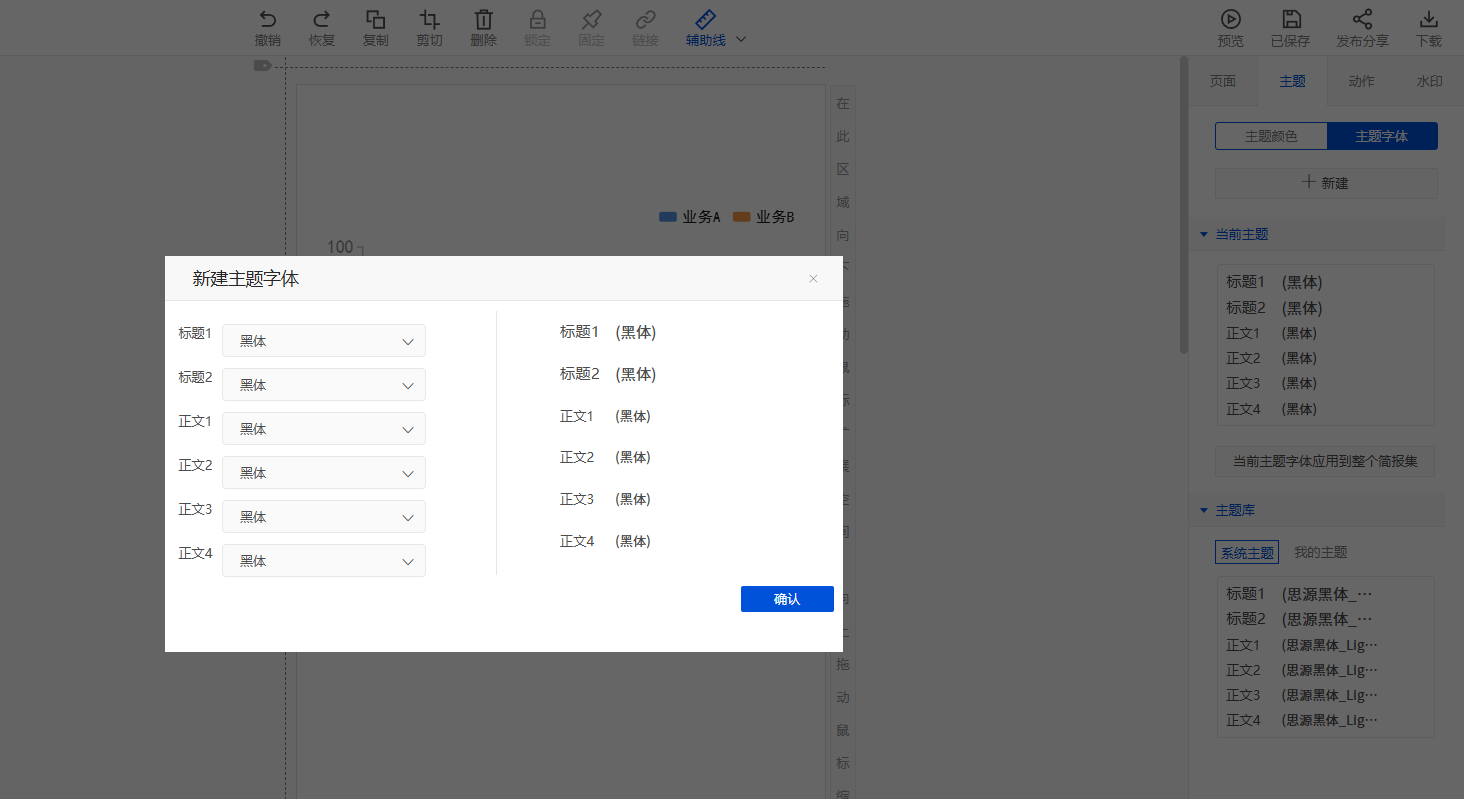Select the 主题字体 toggle option

pyautogui.click(x=1382, y=136)
